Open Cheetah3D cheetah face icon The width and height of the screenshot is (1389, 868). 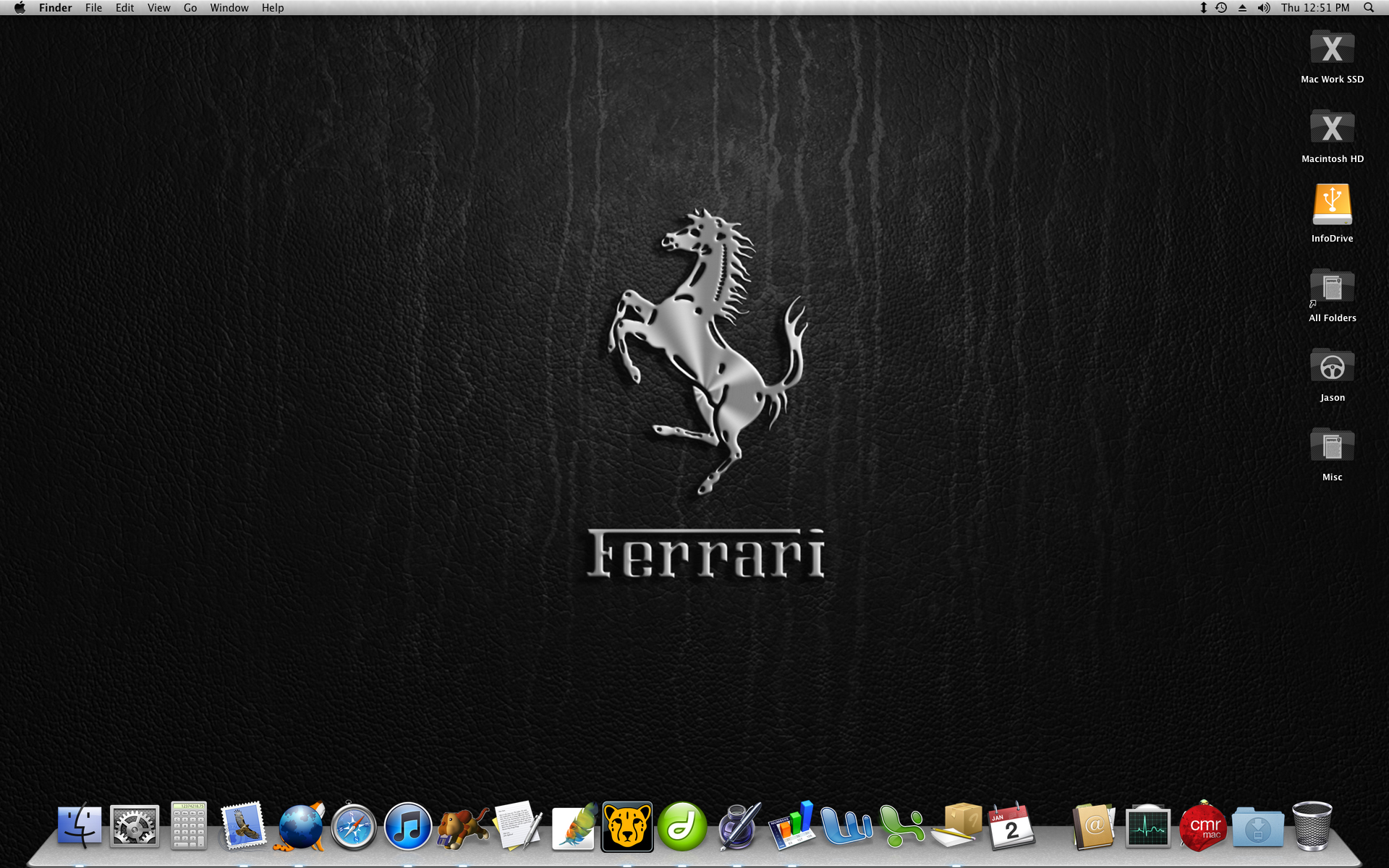627,826
